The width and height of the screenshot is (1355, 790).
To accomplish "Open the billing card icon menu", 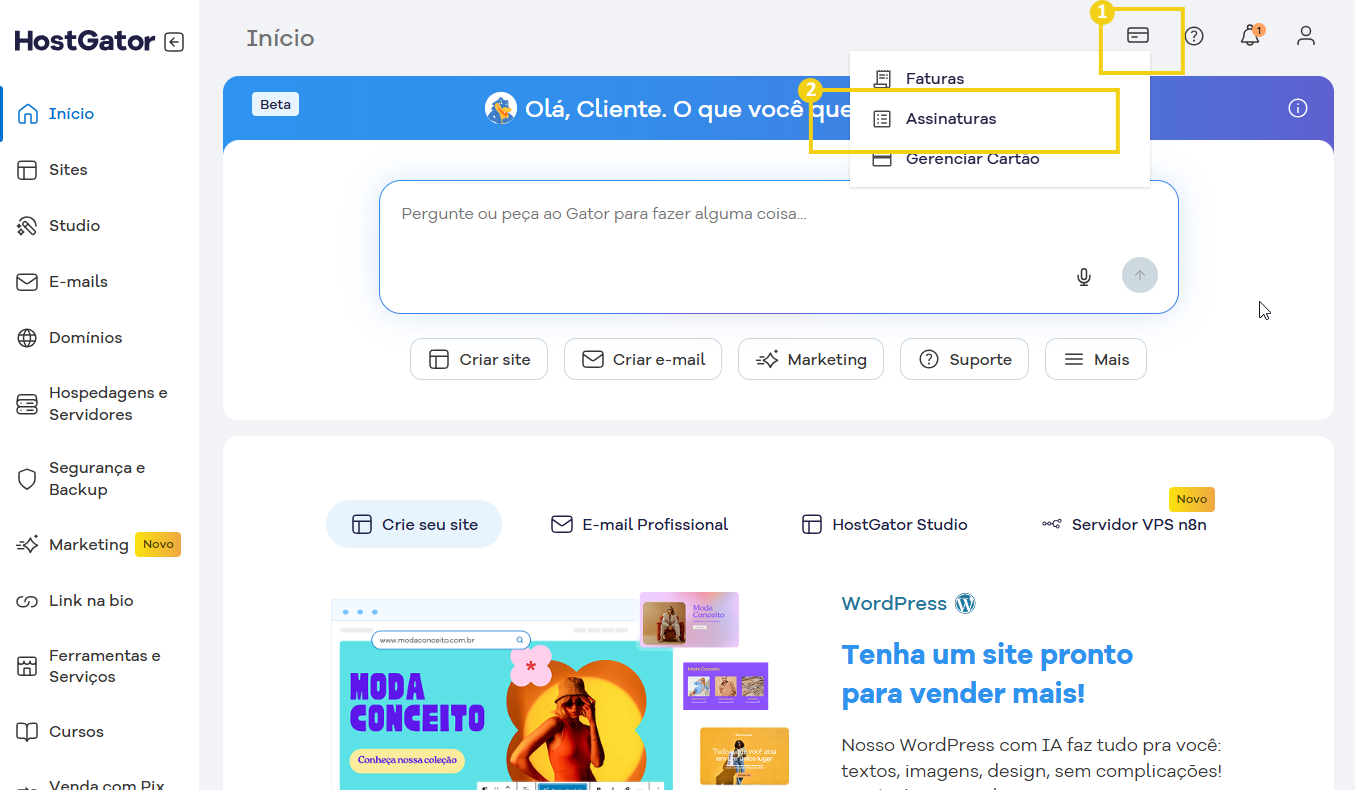I will (1138, 36).
